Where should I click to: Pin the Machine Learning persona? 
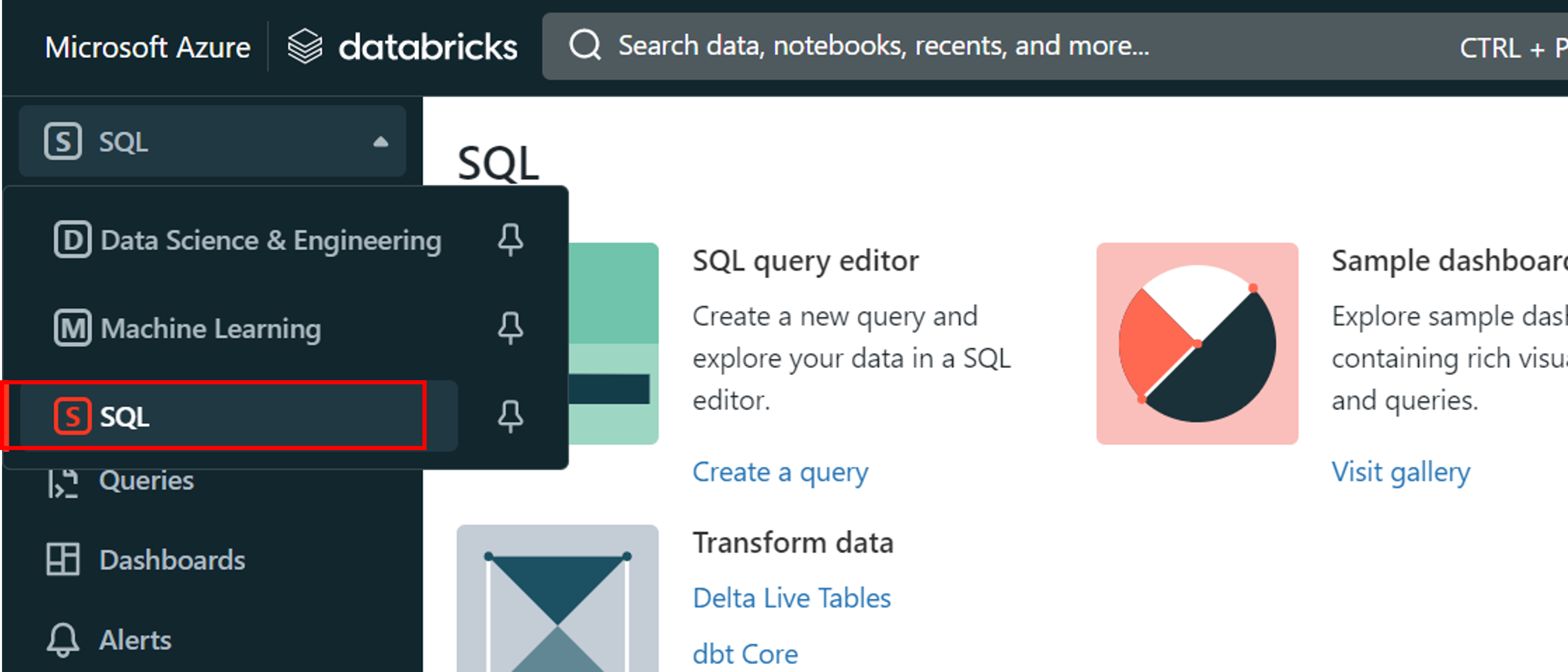(x=510, y=328)
